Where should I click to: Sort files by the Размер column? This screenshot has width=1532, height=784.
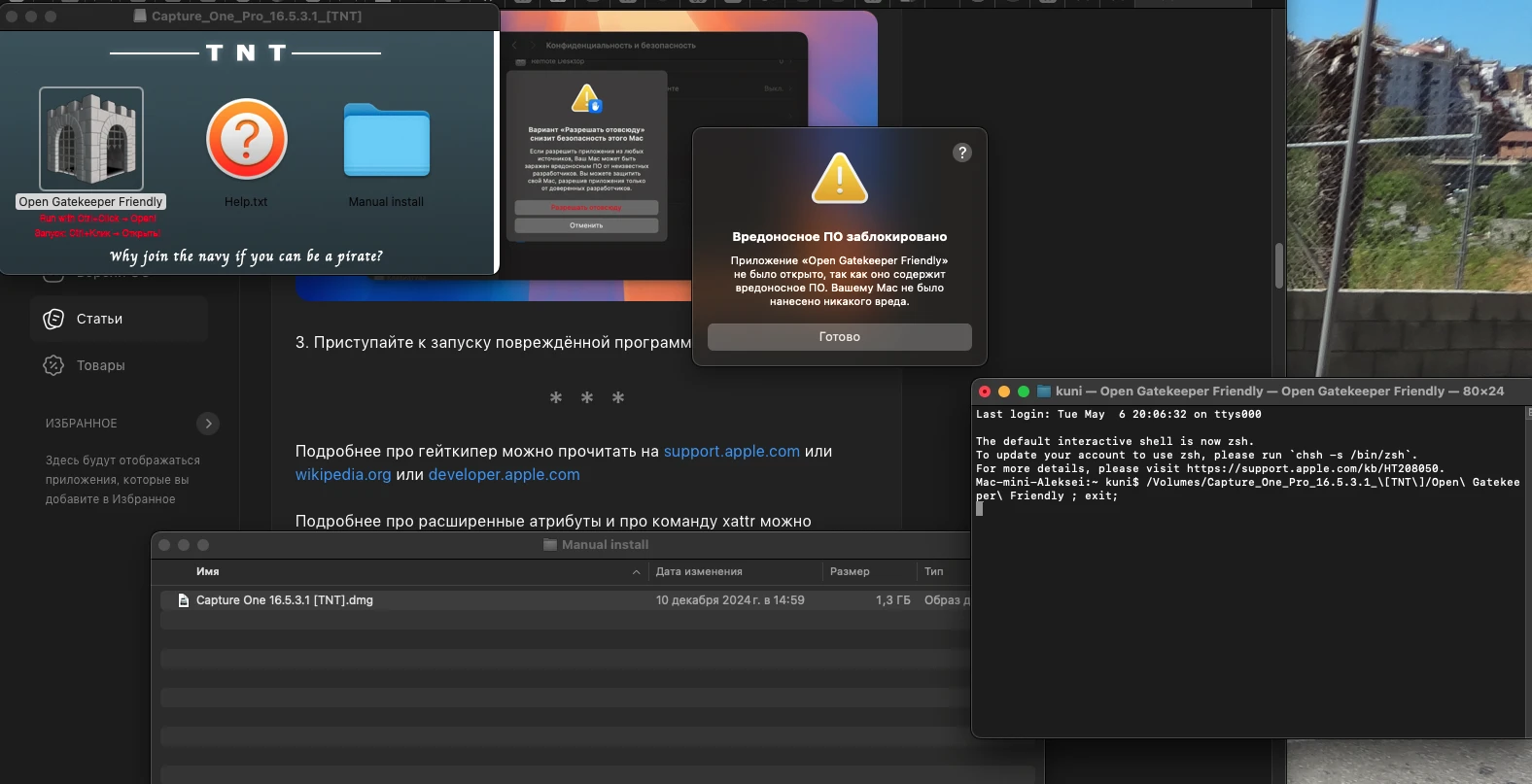pyautogui.click(x=850, y=571)
